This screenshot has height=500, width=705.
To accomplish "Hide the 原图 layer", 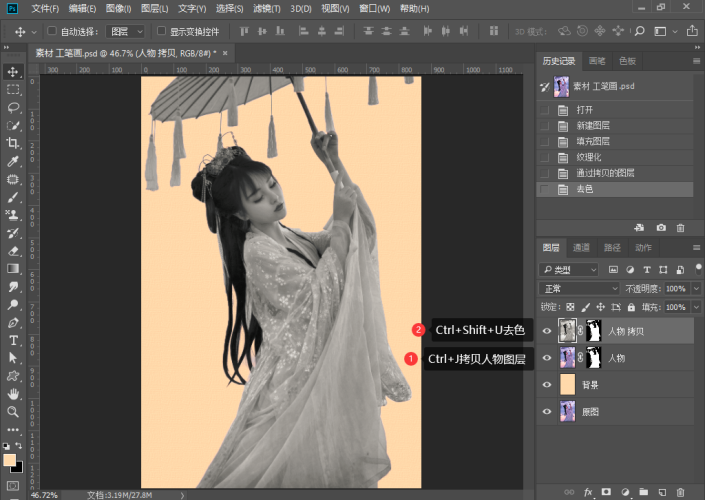I will point(547,411).
